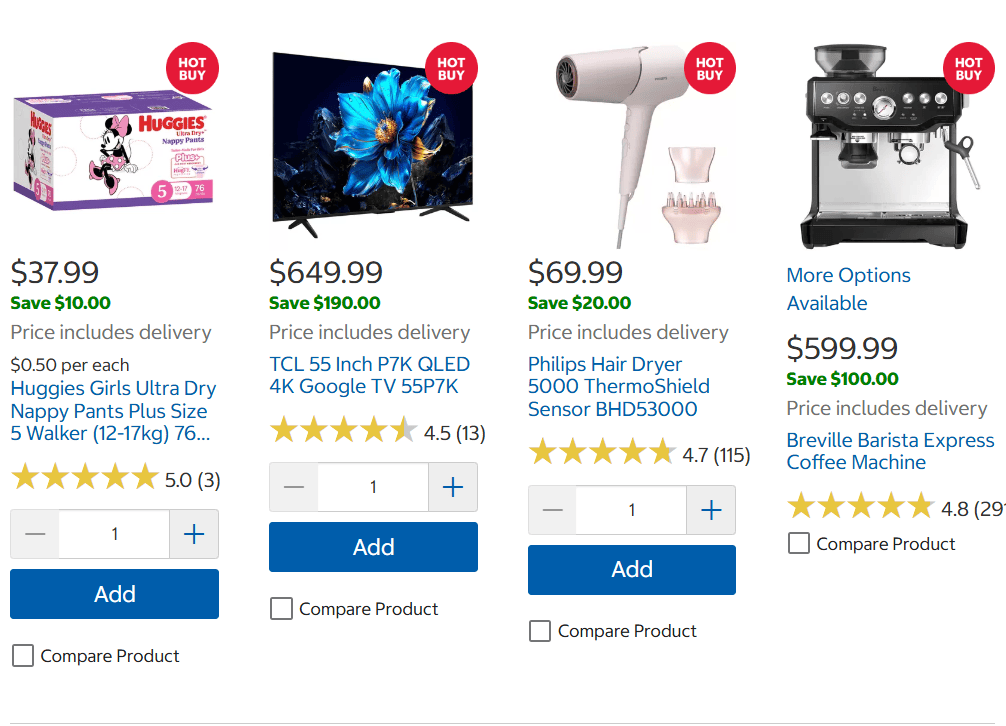The height and width of the screenshot is (726, 1006).
Task: Decrease Philips Hair Dryer quantity by one
Action: [x=552, y=510]
